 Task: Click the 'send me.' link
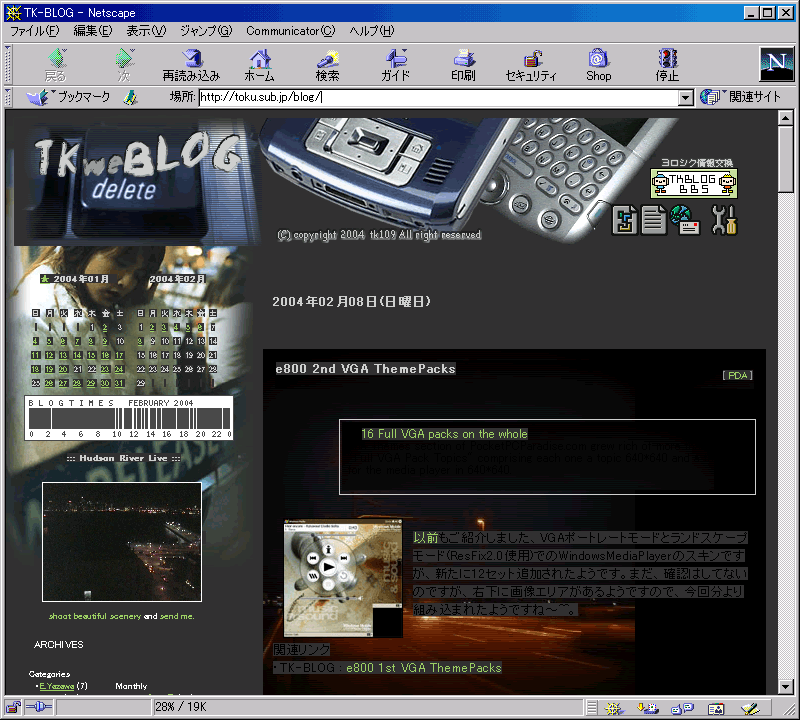coord(177,616)
